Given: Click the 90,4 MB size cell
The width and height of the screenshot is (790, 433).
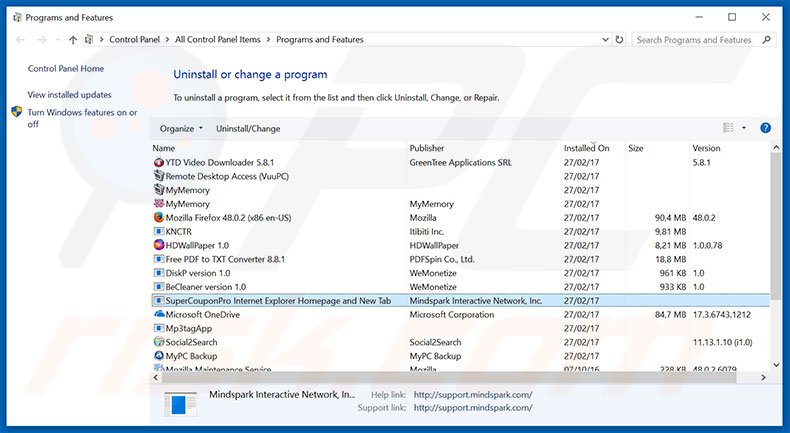Looking at the screenshot, I should pyautogui.click(x=670, y=218).
